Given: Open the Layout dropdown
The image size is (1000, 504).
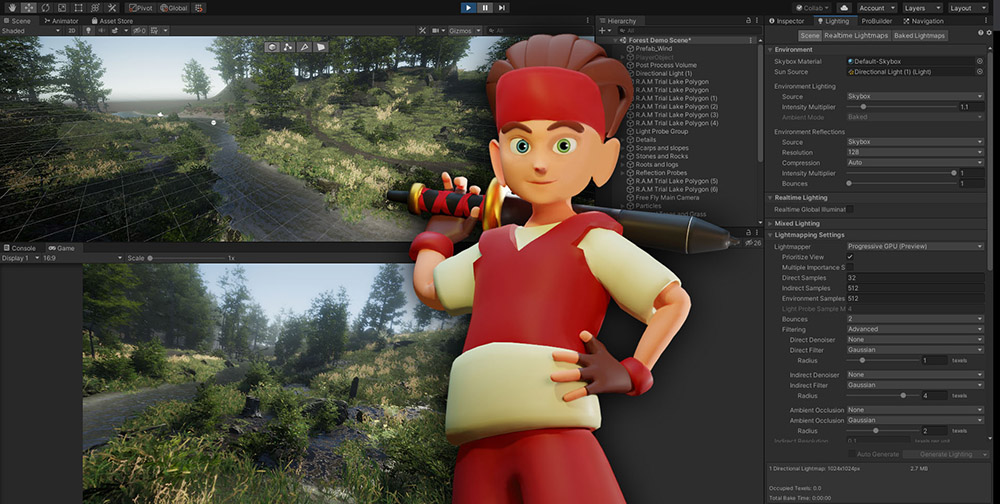Looking at the screenshot, I should coord(968,8).
